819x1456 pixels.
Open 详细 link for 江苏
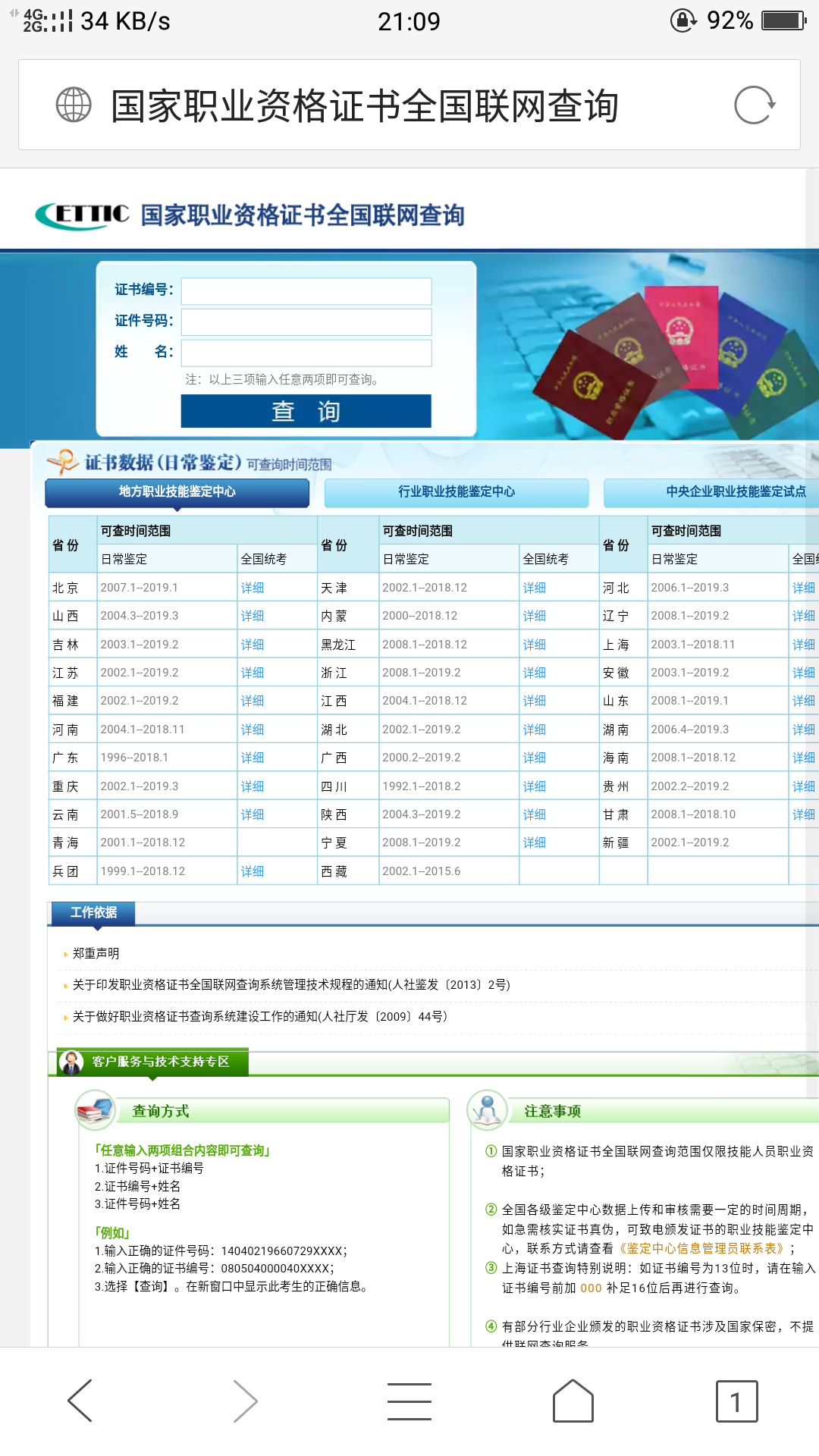point(253,673)
